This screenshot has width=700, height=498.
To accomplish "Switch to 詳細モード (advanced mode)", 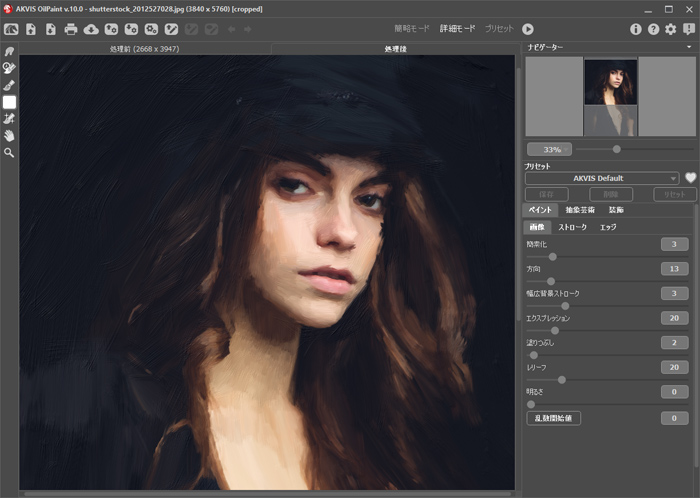I will 456,30.
